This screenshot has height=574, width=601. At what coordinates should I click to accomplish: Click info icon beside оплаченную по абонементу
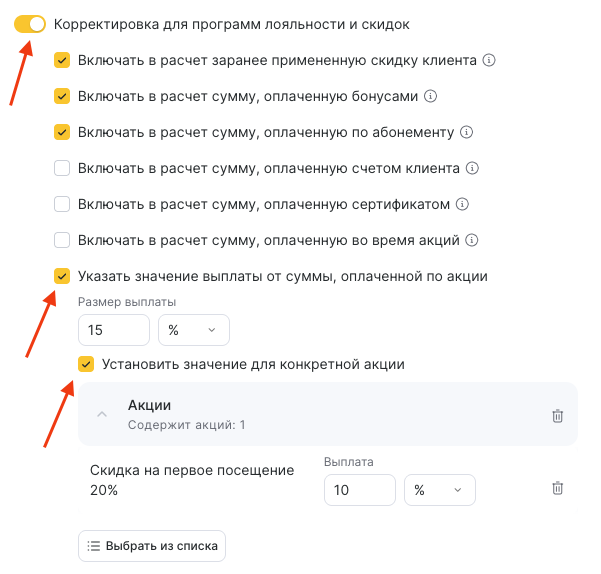coord(466,132)
